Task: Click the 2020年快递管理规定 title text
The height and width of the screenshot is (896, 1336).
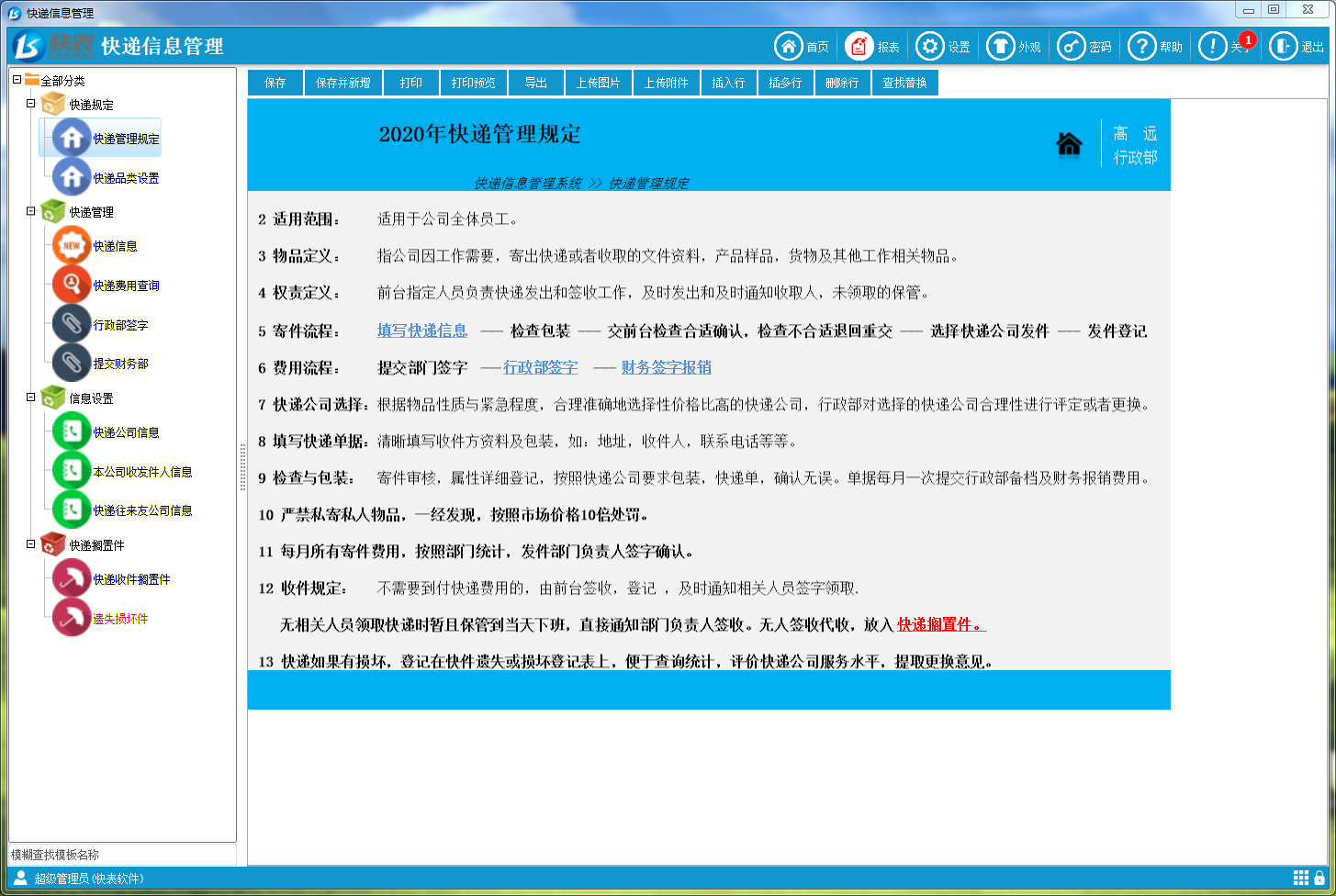Action: [x=480, y=134]
